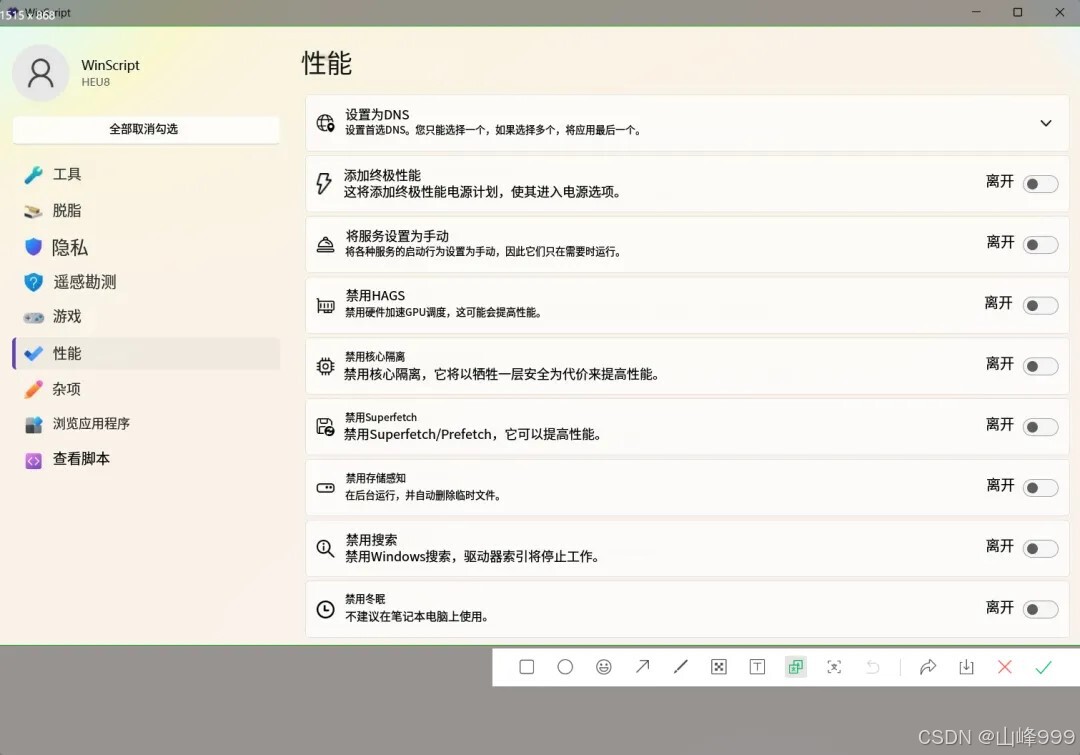The image size is (1080, 755).
Task: Toggle the 添加终极性能 switch
Action: (1040, 184)
